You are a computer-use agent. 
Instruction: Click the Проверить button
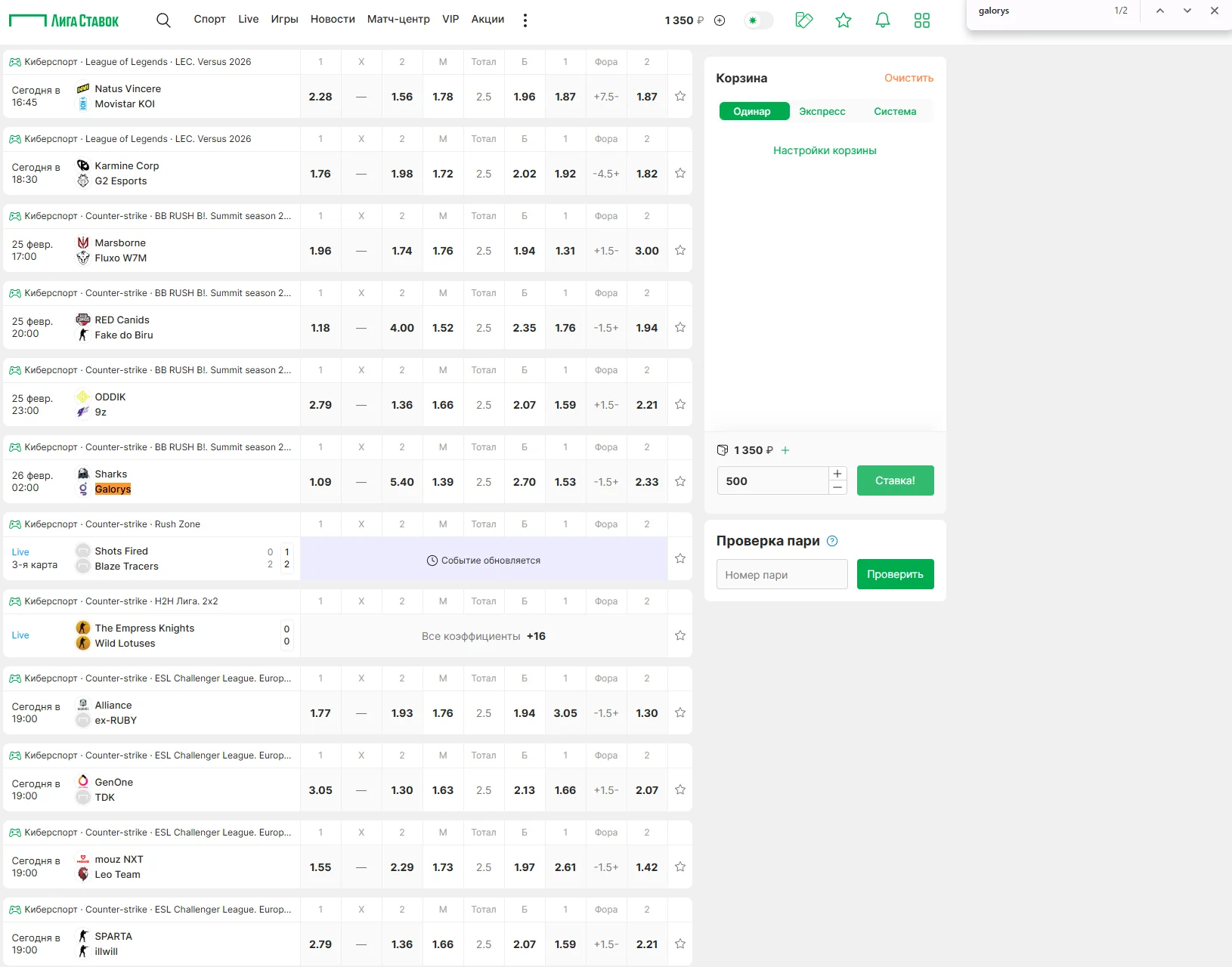tap(896, 574)
